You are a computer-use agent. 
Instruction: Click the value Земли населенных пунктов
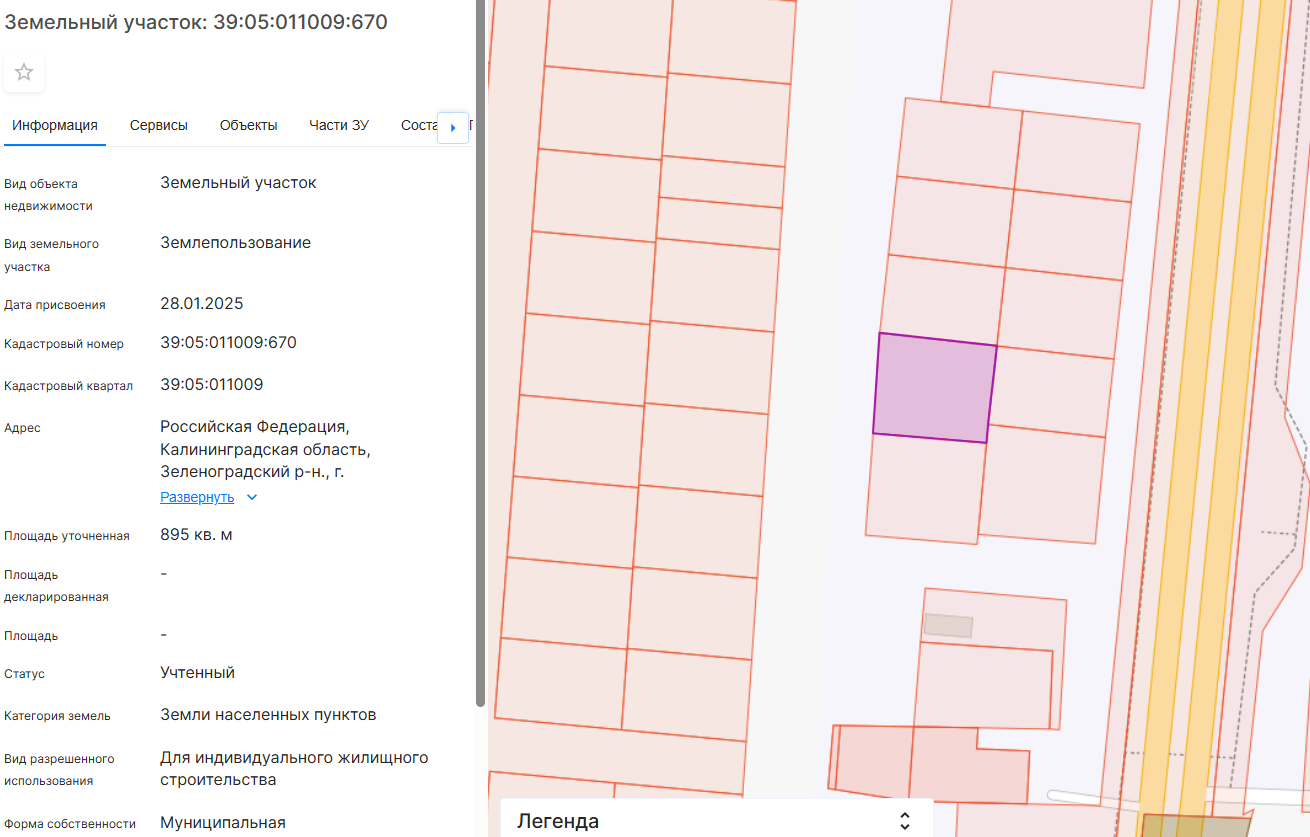[268, 715]
